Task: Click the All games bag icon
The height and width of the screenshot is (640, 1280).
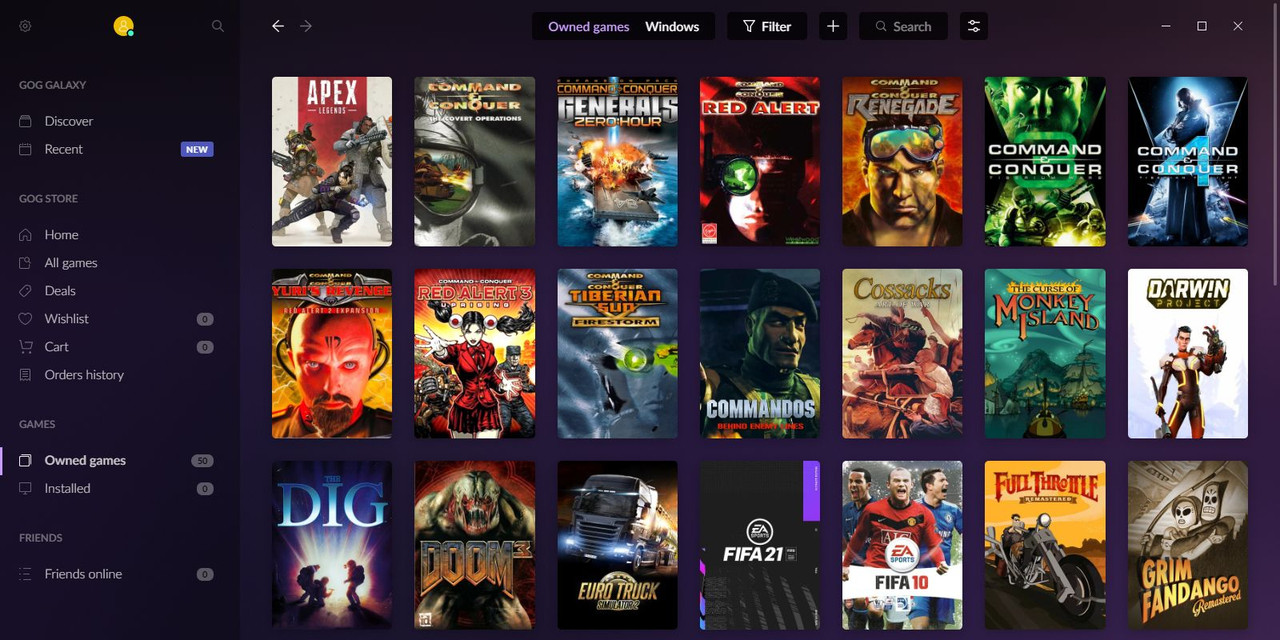Action: coord(26,263)
